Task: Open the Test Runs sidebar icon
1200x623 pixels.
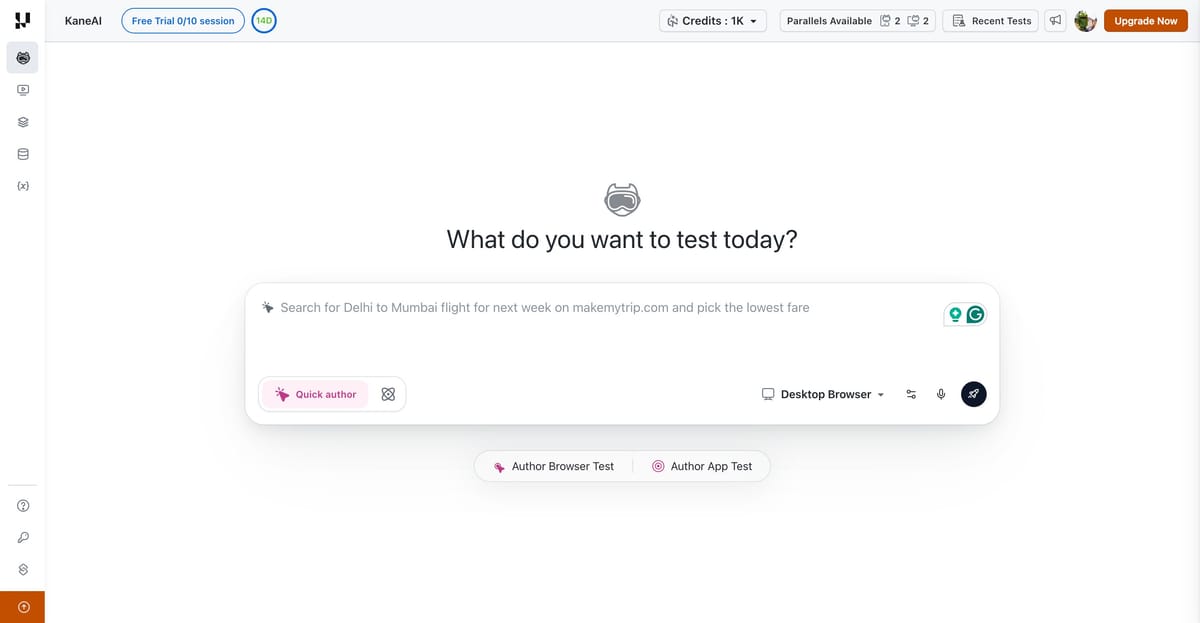Action: pos(22,89)
